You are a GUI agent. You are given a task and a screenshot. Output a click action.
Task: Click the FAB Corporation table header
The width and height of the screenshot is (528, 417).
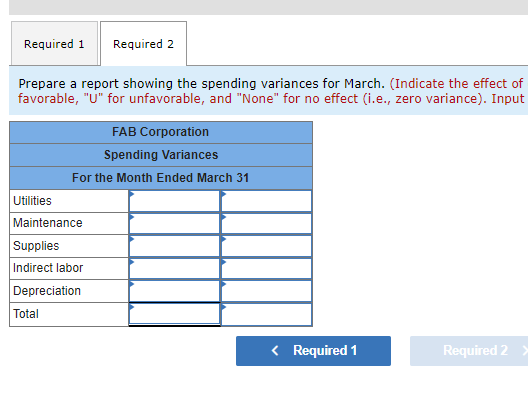pyautogui.click(x=161, y=132)
